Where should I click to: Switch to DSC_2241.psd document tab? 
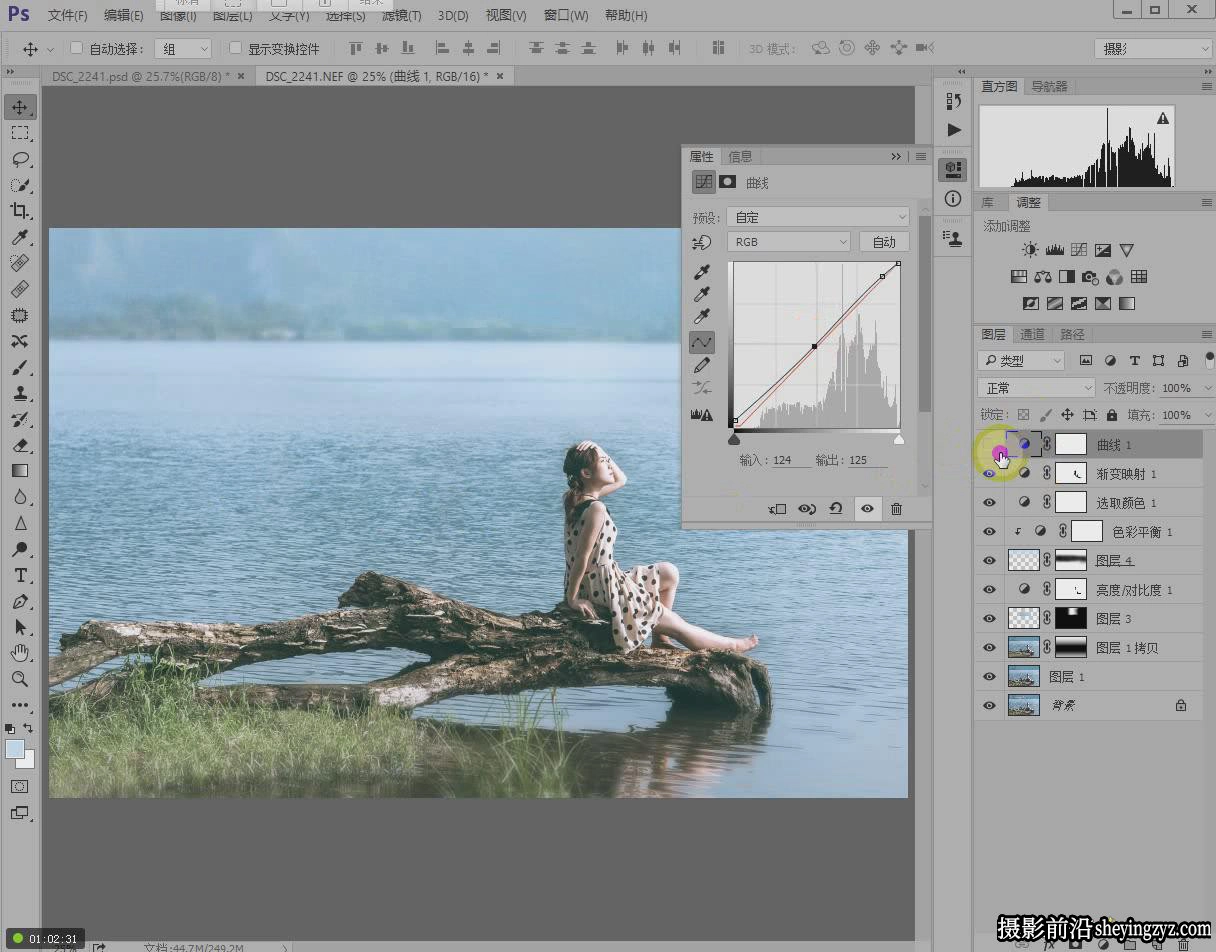(140, 76)
